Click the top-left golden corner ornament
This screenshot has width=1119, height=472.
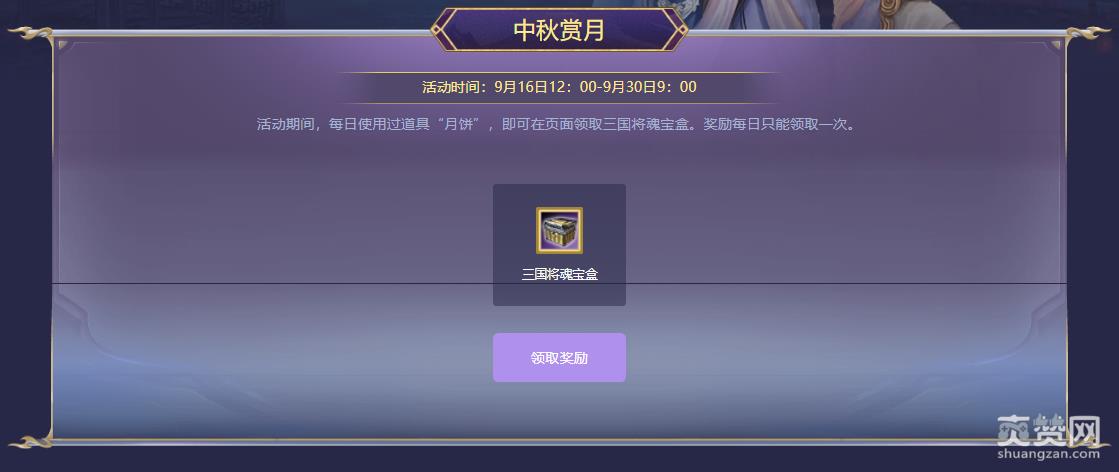coord(32,34)
